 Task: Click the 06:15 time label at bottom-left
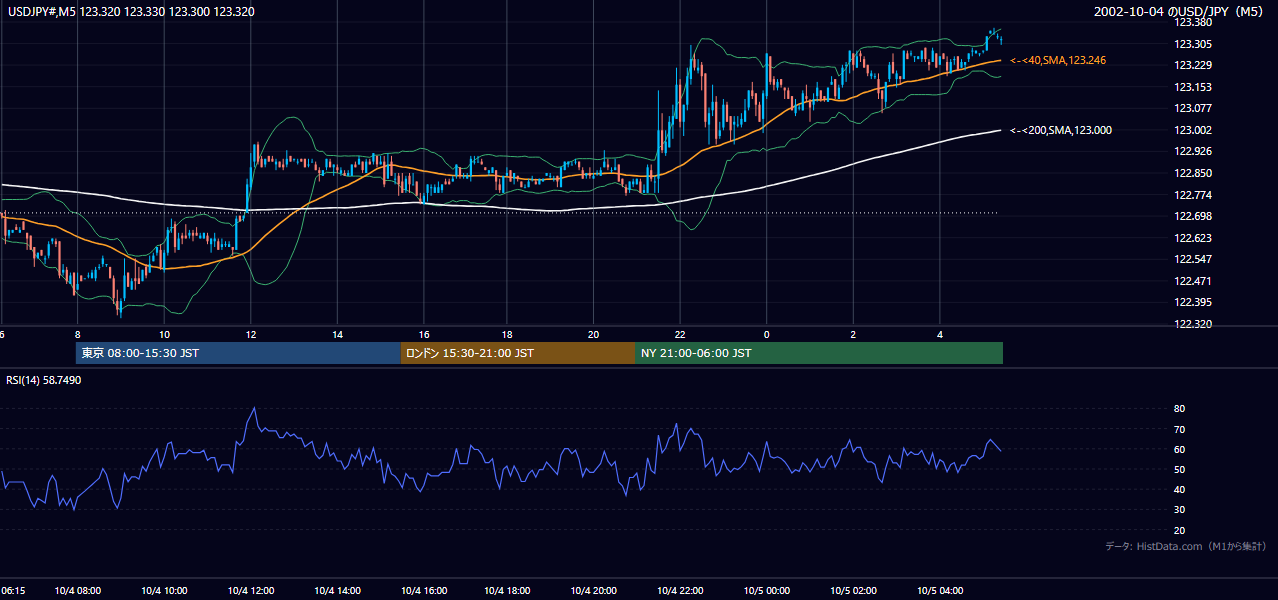click(x=13, y=591)
